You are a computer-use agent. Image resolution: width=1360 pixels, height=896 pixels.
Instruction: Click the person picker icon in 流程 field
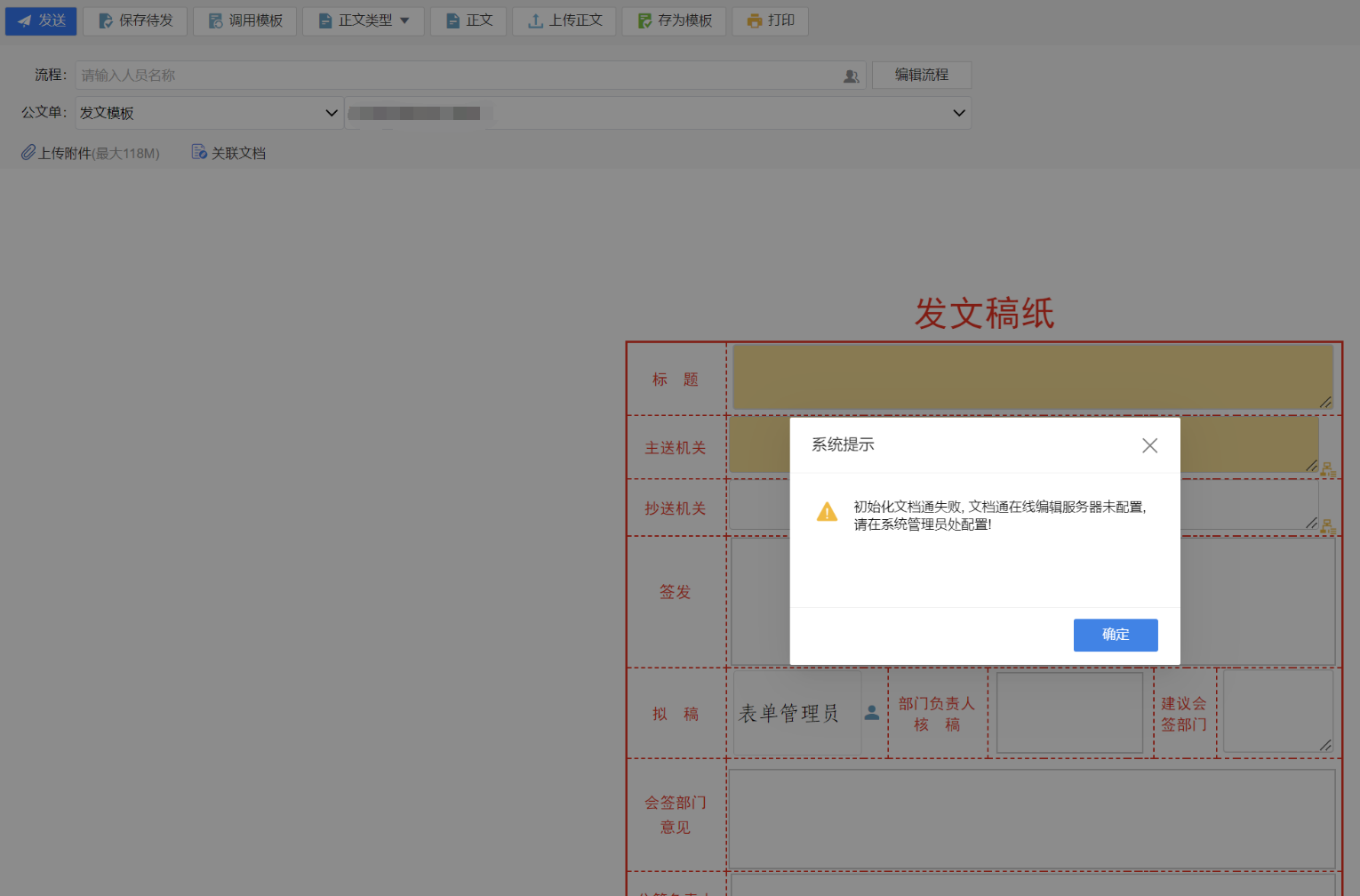(x=851, y=76)
